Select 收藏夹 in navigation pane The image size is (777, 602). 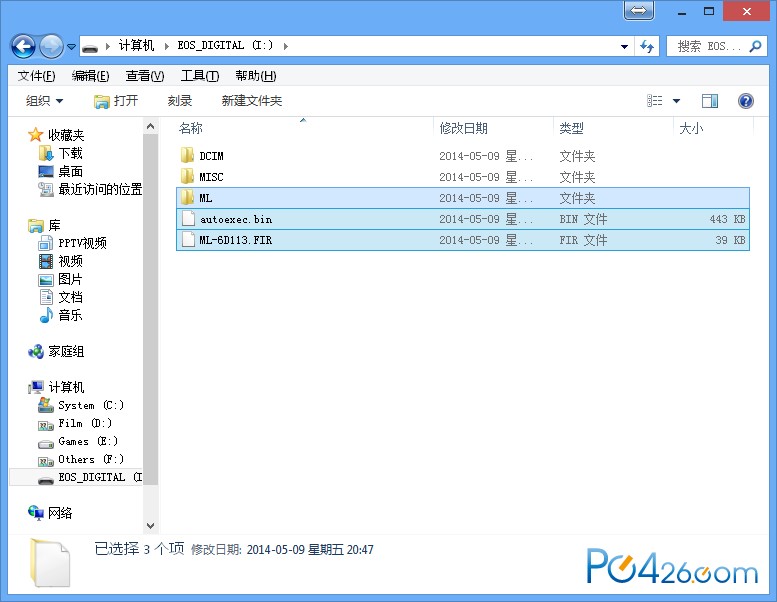[66, 135]
